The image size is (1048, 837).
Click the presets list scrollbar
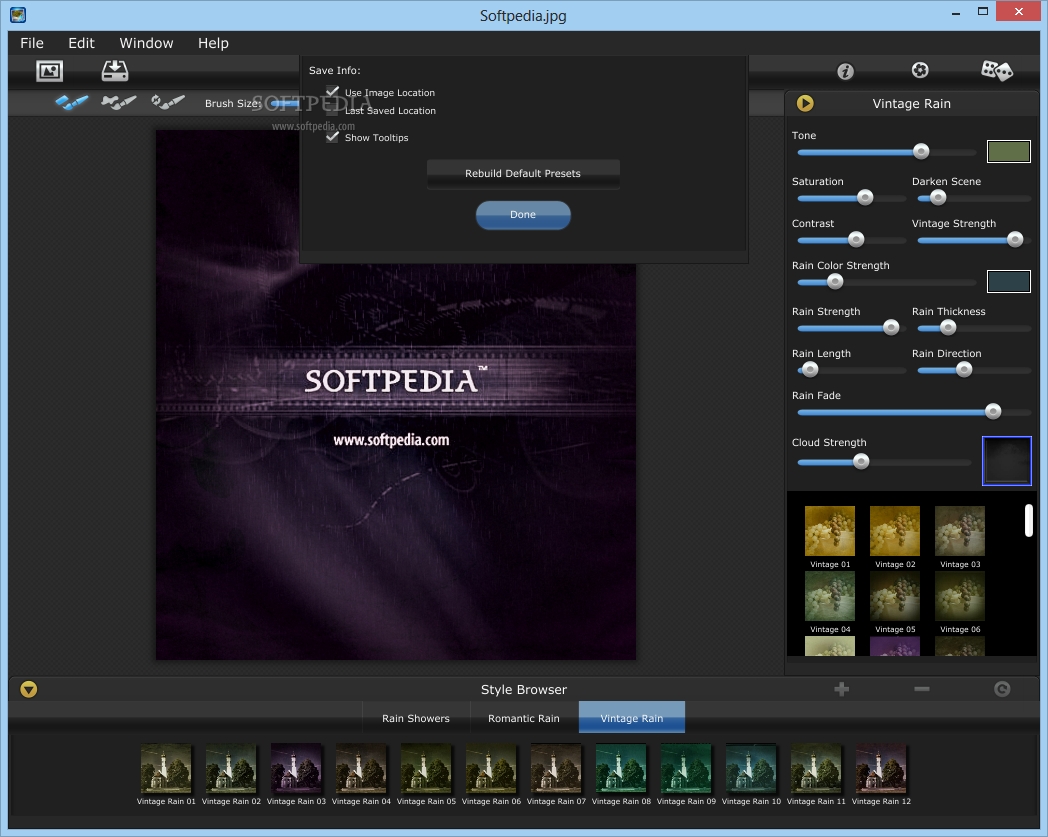click(1029, 520)
